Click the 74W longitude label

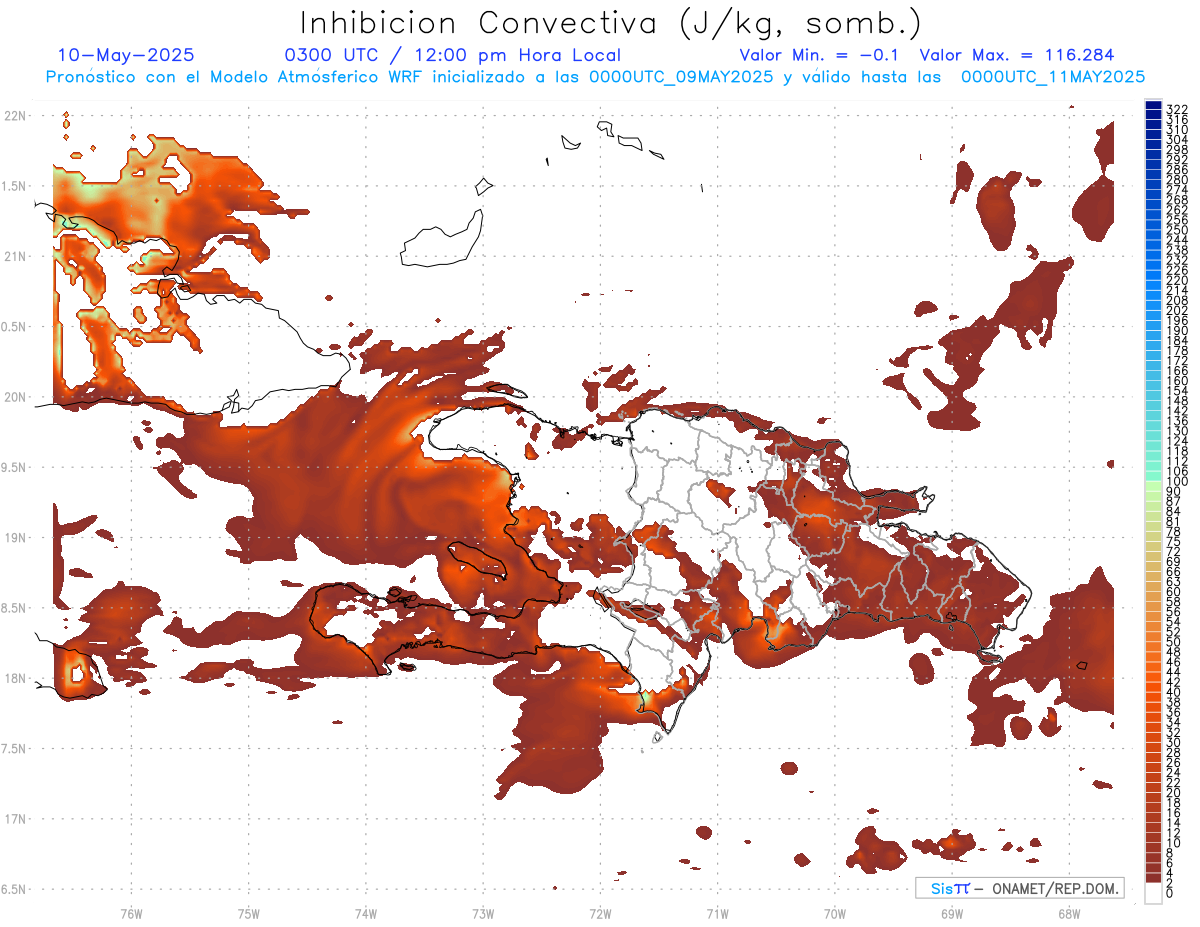pyautogui.click(x=366, y=913)
